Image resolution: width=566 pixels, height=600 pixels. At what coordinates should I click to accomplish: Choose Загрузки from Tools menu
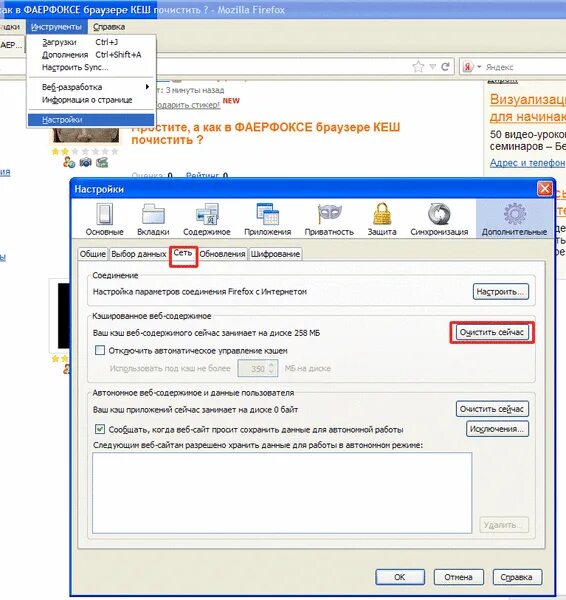pyautogui.click(x=92, y=42)
